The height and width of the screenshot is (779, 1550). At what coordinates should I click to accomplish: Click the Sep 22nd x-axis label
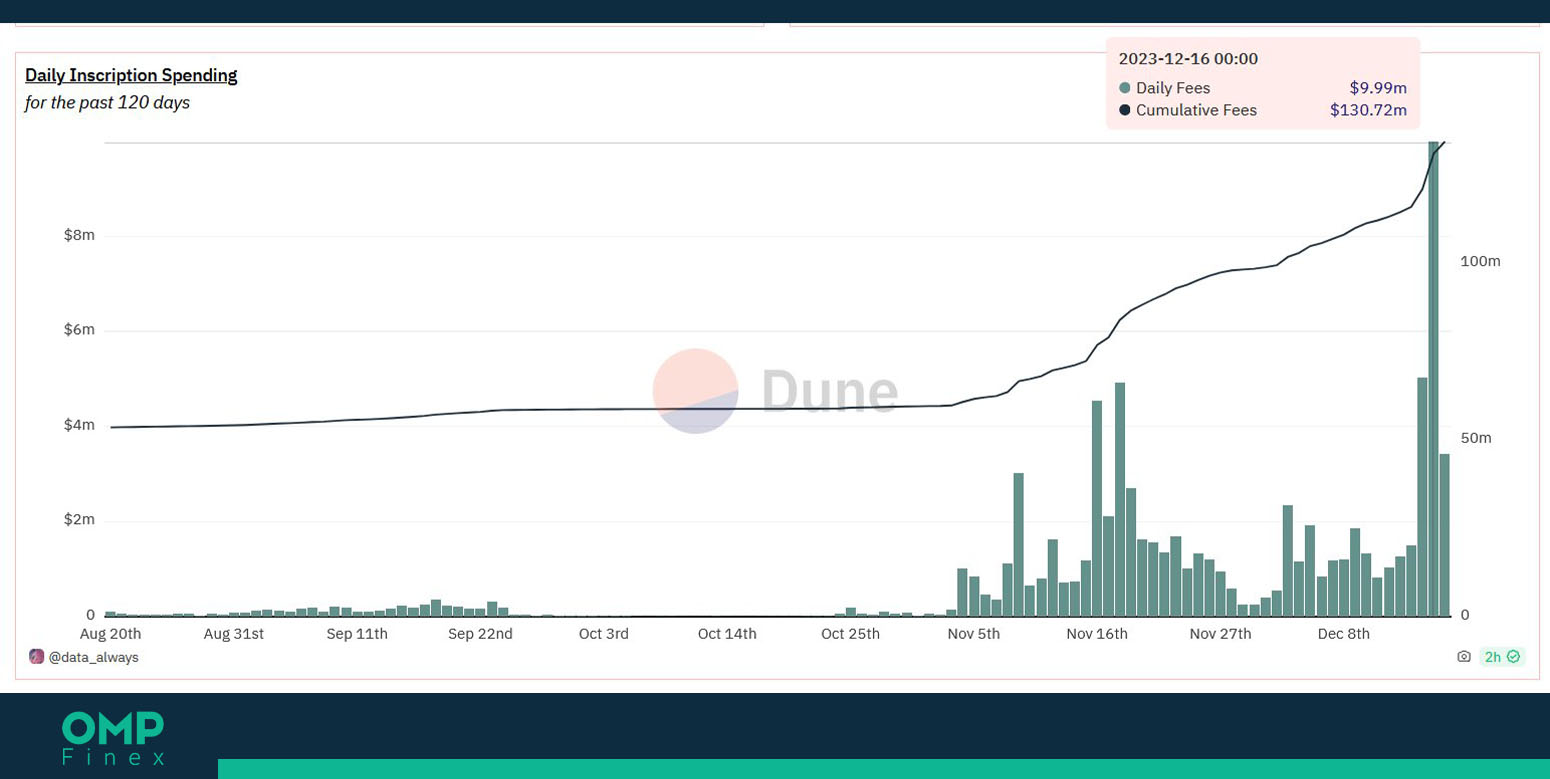point(480,634)
